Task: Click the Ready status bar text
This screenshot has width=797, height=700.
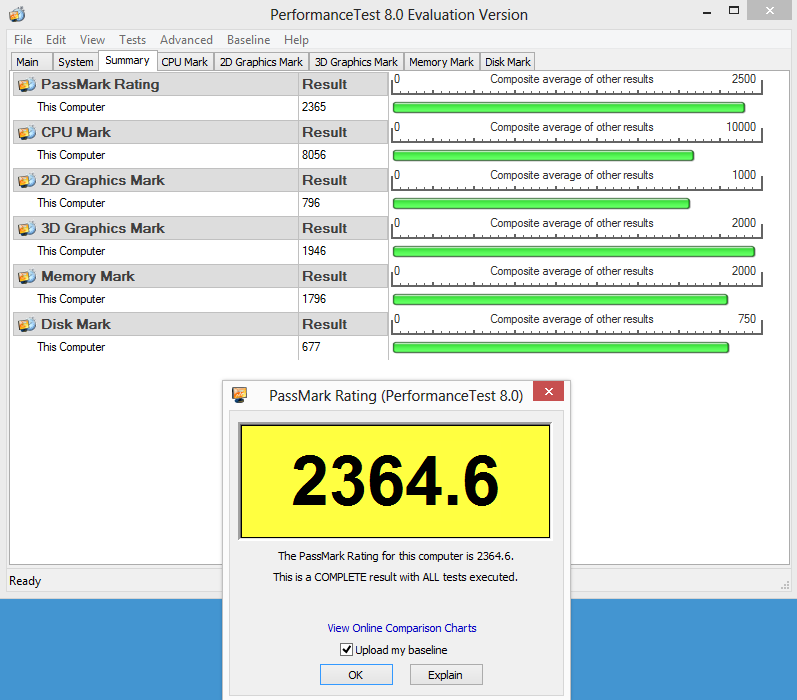Action: (x=25, y=581)
